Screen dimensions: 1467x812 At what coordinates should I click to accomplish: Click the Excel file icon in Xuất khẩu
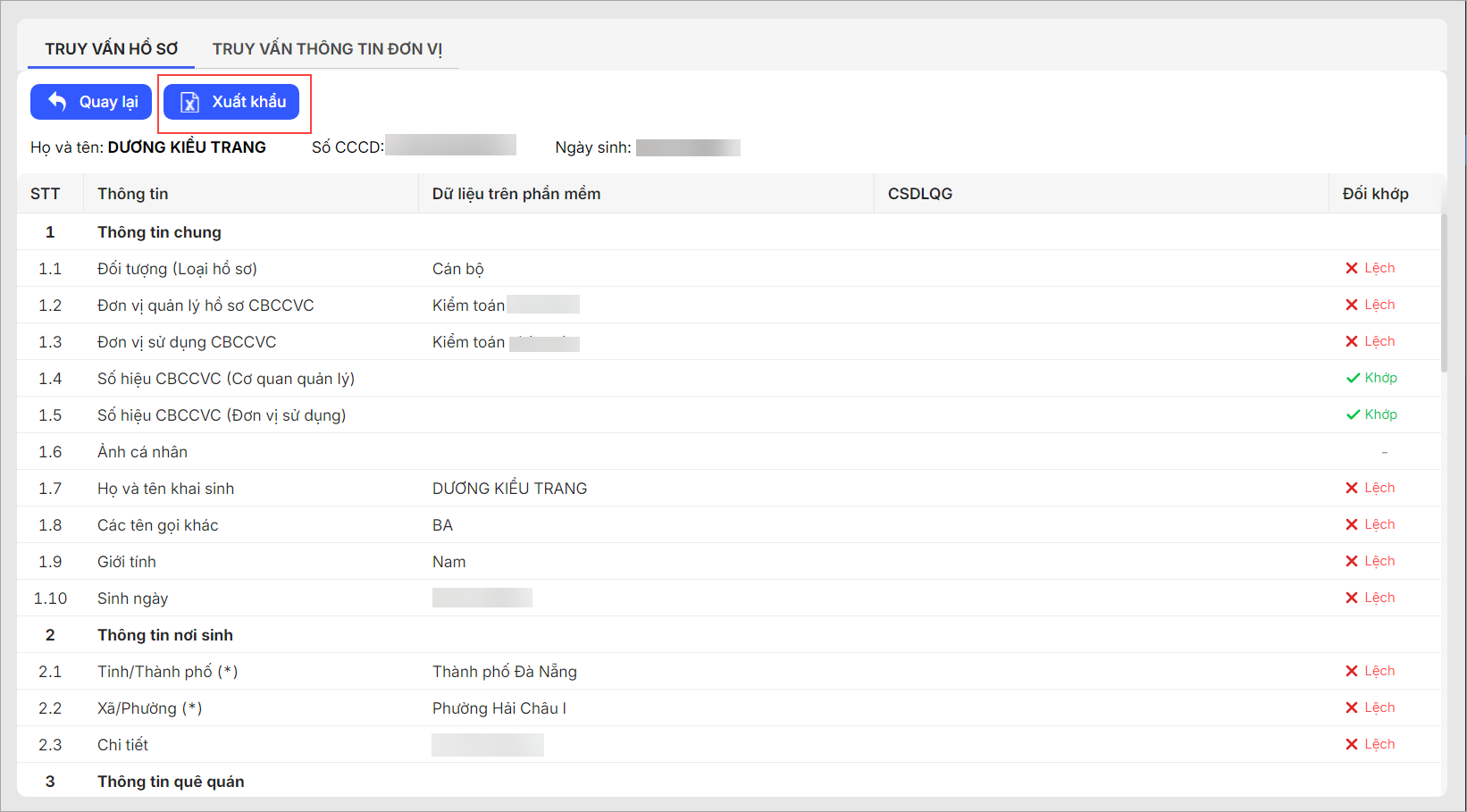189,102
